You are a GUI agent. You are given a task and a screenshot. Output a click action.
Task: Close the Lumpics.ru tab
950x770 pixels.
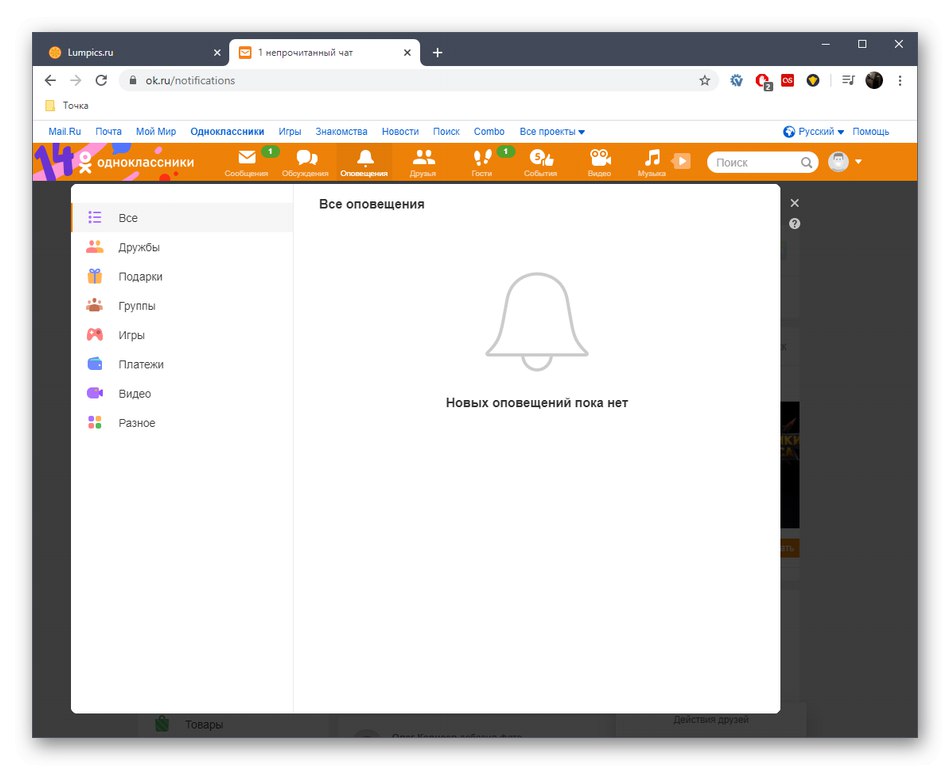(x=217, y=53)
